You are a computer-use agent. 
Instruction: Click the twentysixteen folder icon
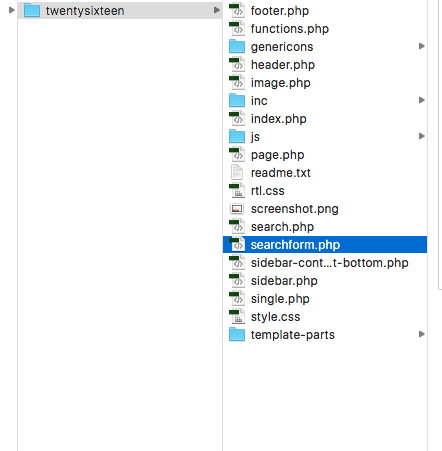coord(32,10)
